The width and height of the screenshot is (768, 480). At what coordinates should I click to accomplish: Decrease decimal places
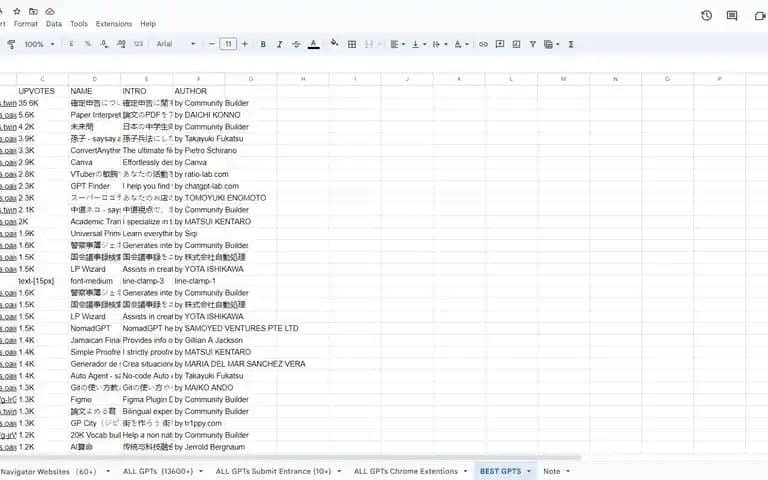pyautogui.click(x=104, y=44)
